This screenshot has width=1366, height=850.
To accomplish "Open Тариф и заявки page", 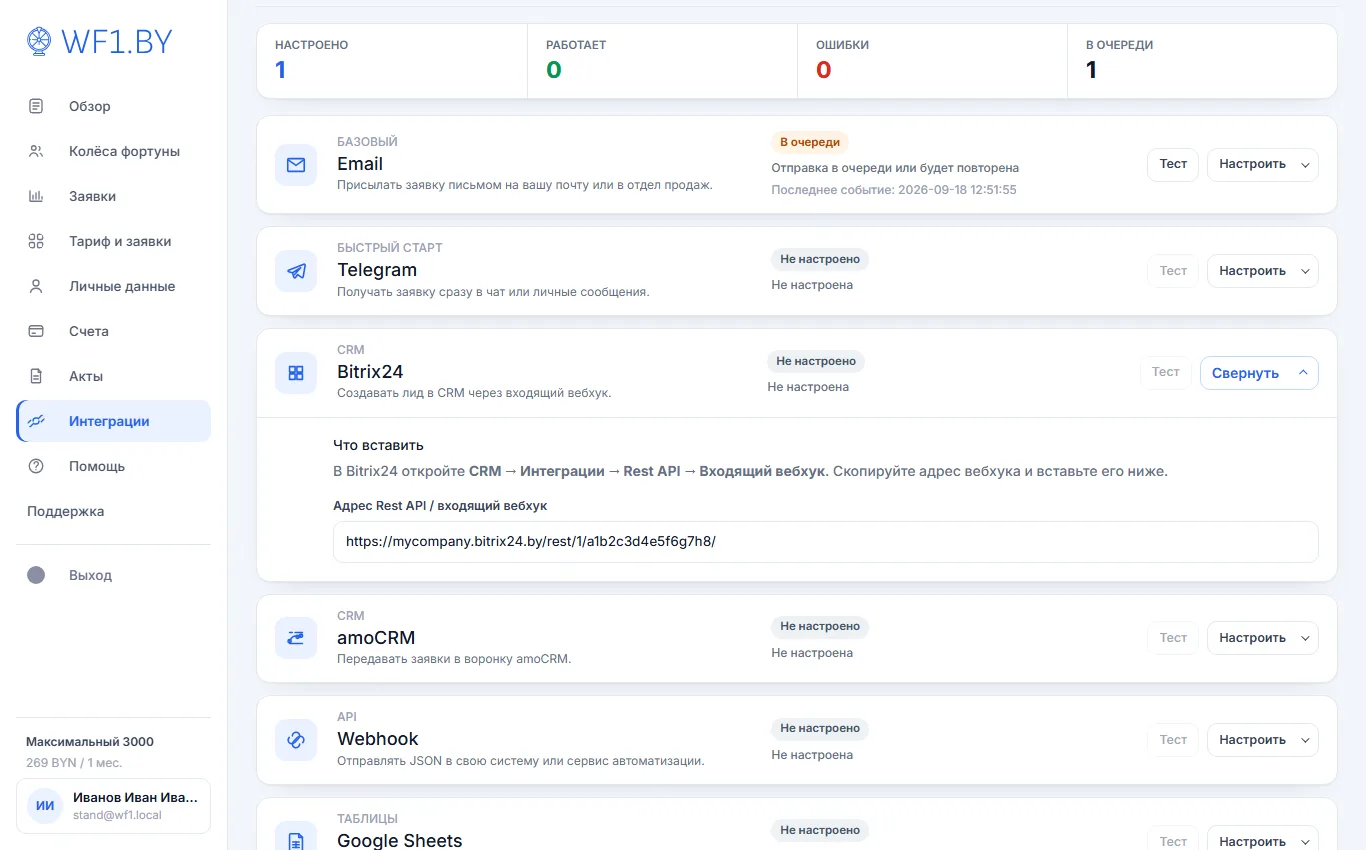I will (114, 241).
